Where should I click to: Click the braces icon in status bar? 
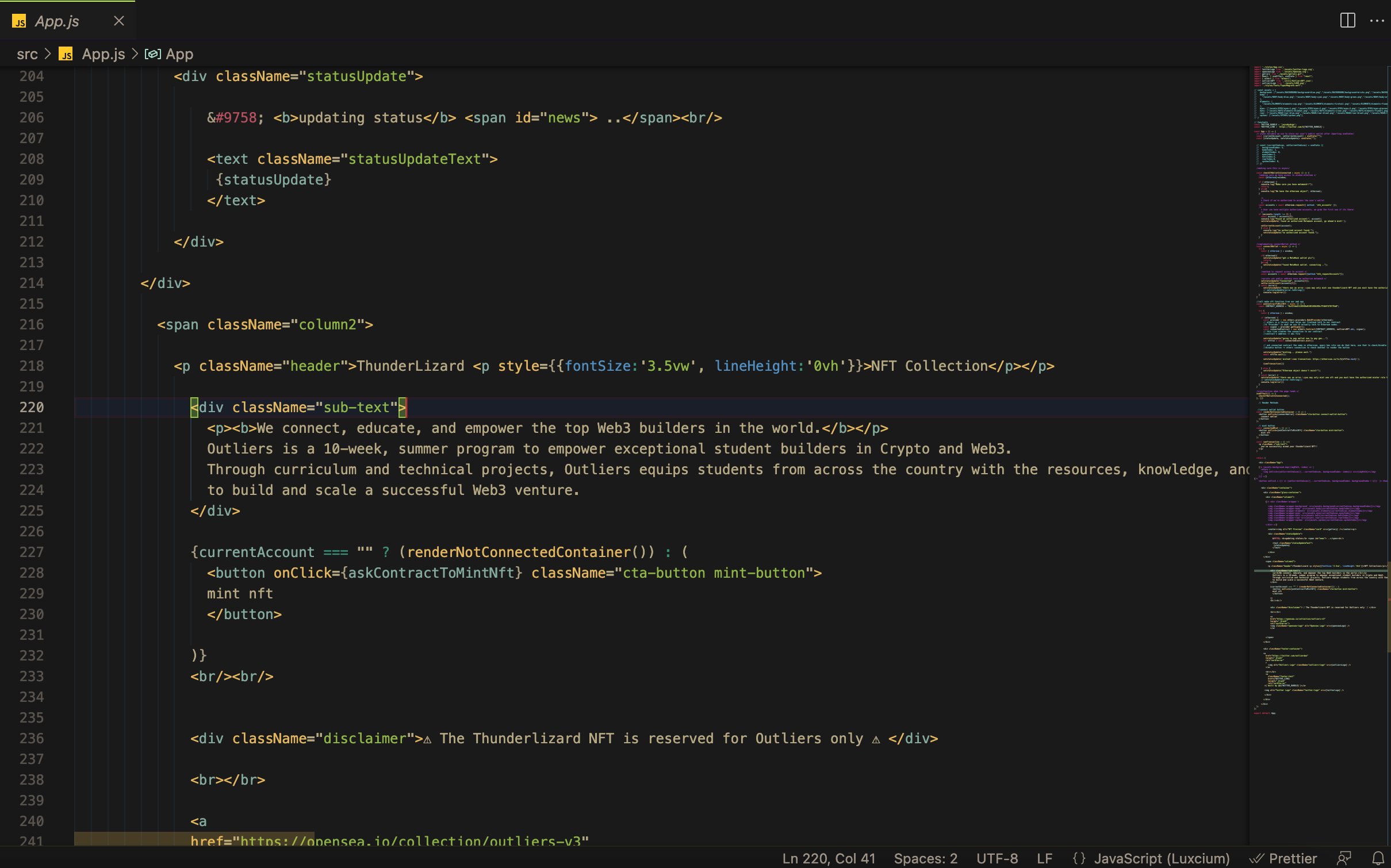(x=1079, y=858)
